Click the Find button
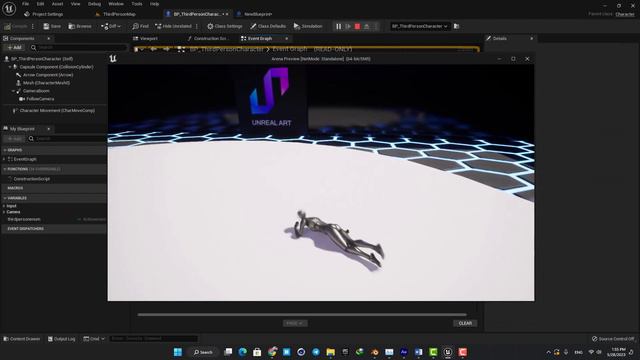 (140, 26)
